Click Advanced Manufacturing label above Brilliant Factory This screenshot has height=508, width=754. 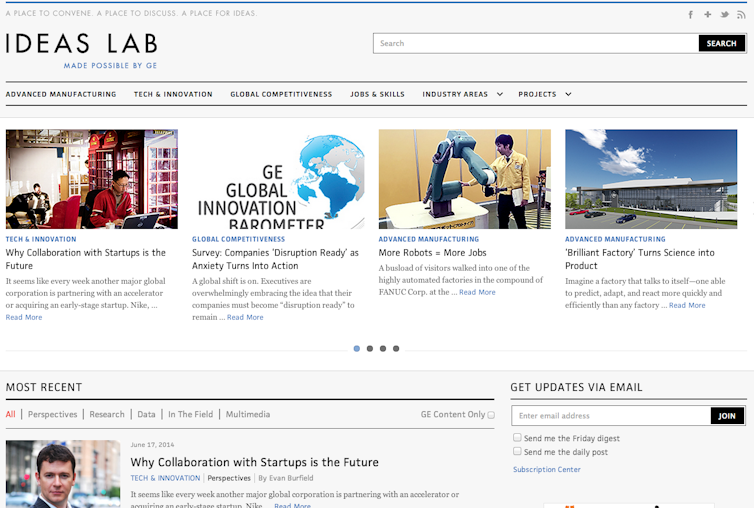[x=615, y=239]
